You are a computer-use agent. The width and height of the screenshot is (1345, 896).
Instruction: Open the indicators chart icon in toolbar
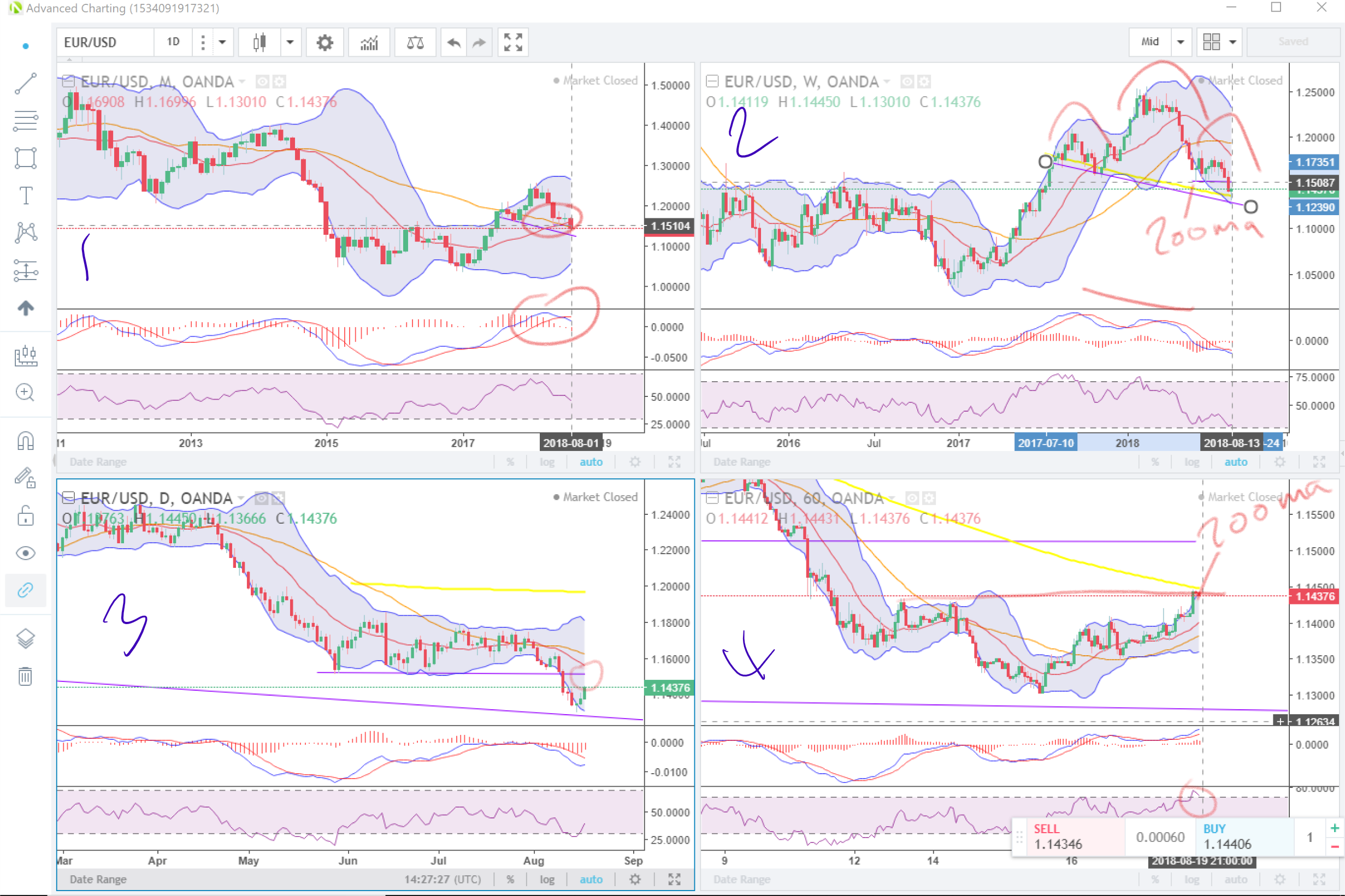click(369, 42)
